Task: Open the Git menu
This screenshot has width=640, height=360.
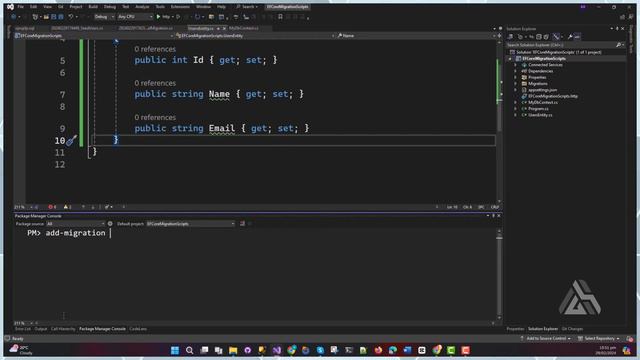Action: [60, 7]
